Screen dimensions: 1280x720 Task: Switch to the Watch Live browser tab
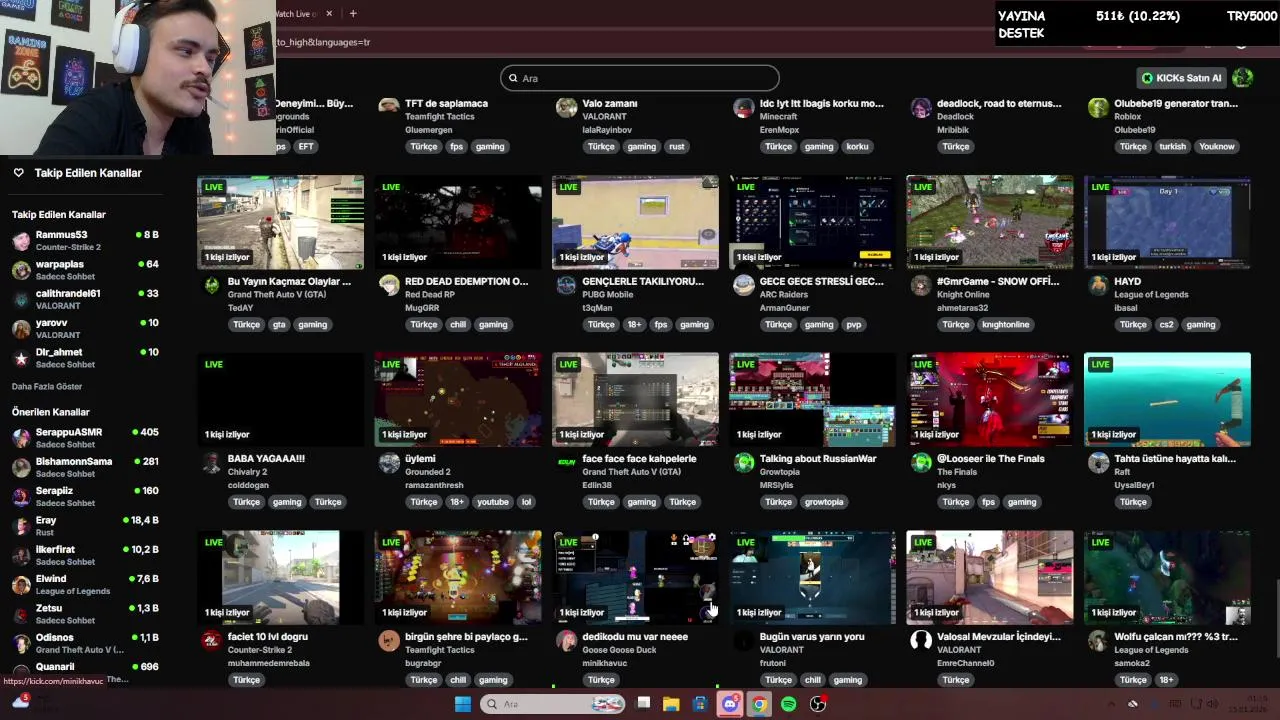[x=296, y=14]
